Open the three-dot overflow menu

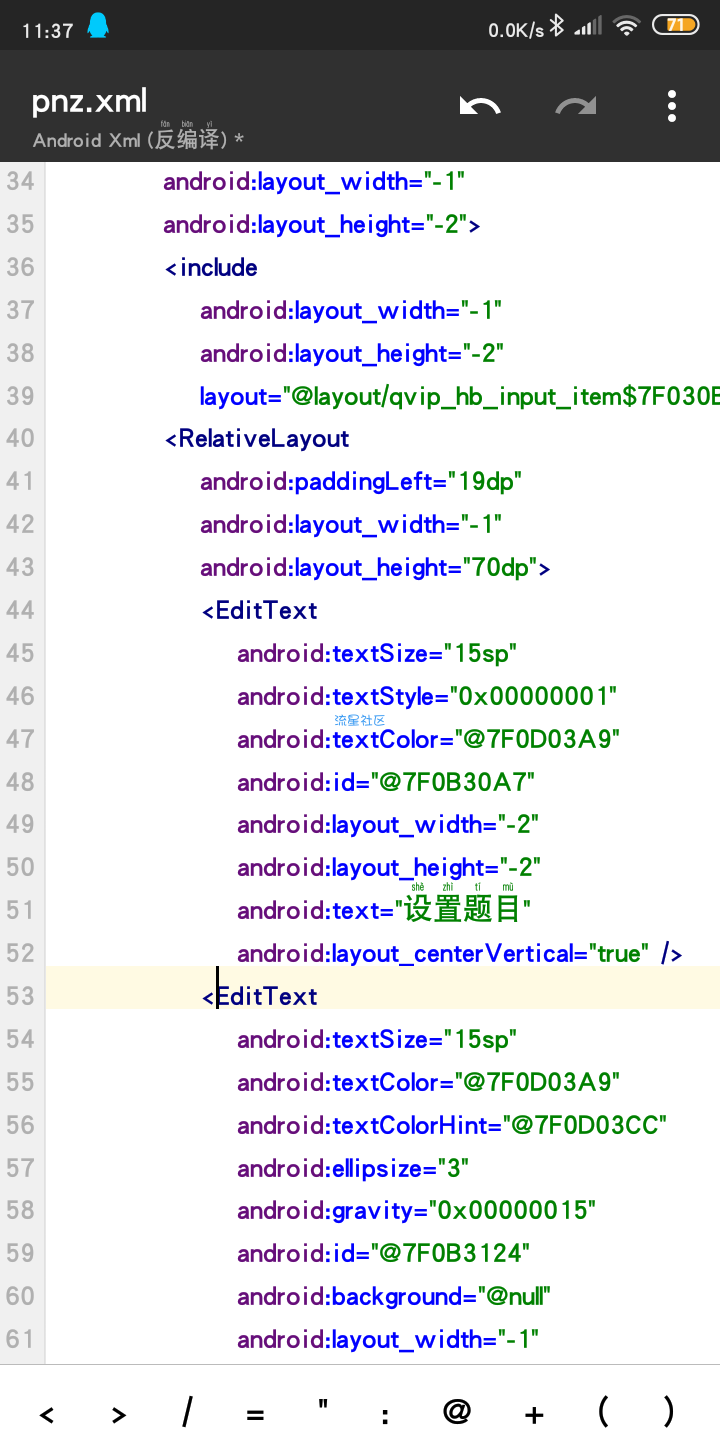[x=671, y=106]
